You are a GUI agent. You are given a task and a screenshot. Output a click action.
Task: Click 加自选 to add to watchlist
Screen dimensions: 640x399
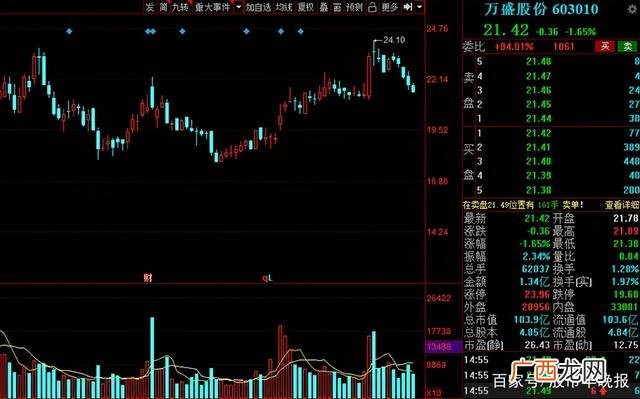tap(258, 7)
